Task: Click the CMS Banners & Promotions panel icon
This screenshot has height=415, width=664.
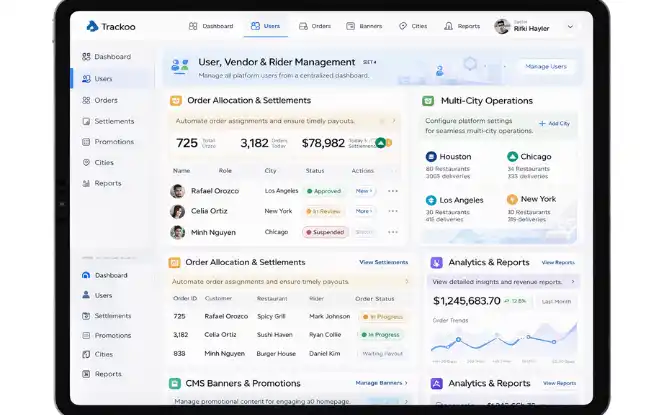Action: (175, 383)
